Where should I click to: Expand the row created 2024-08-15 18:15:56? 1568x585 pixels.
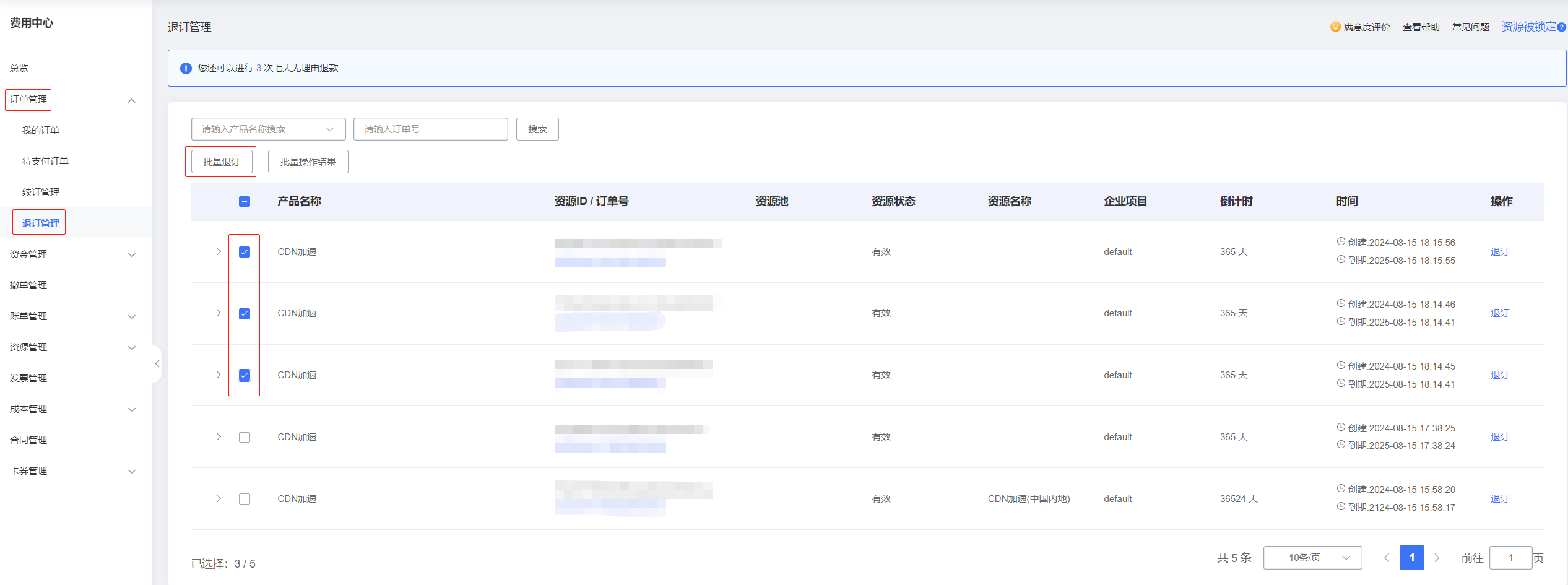point(219,252)
